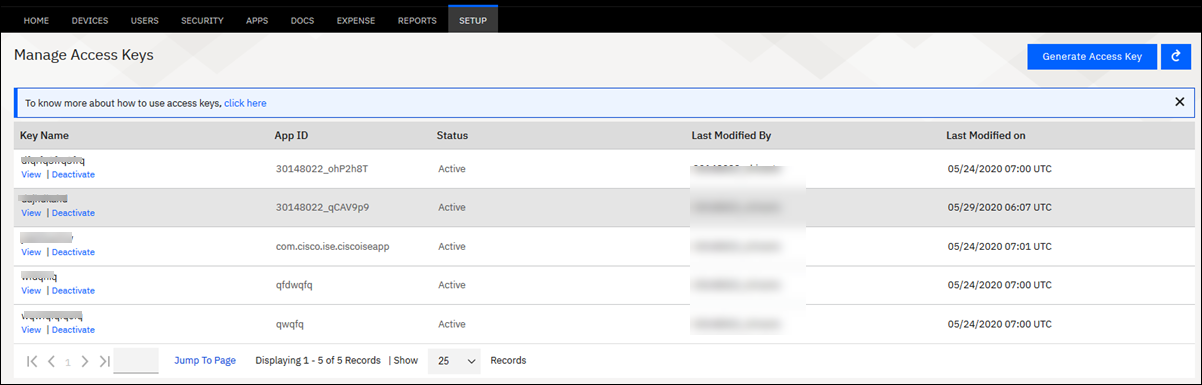The image size is (1202, 385).
Task: Open the APPS tab
Action: 257,20
